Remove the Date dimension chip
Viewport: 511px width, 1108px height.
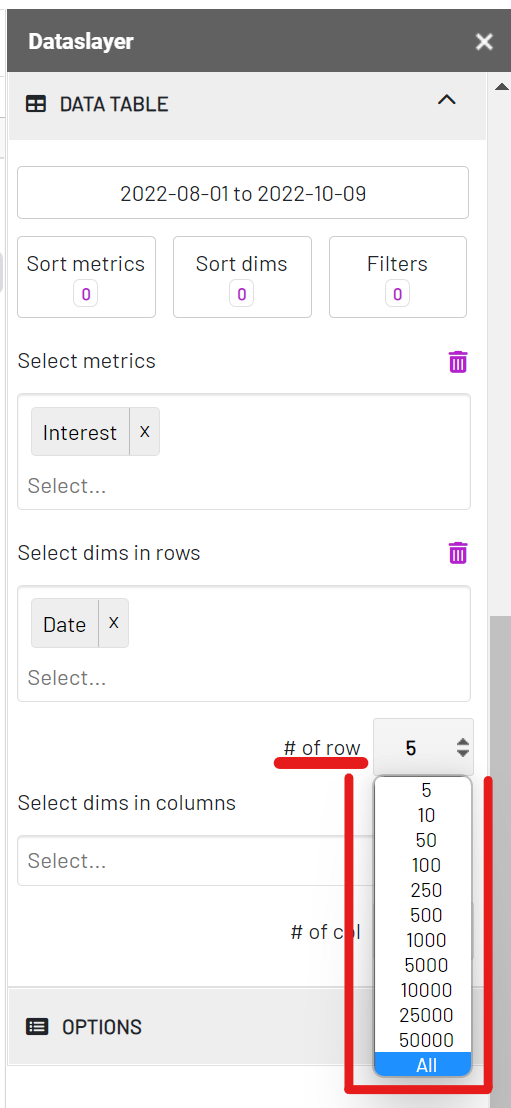tap(113, 623)
